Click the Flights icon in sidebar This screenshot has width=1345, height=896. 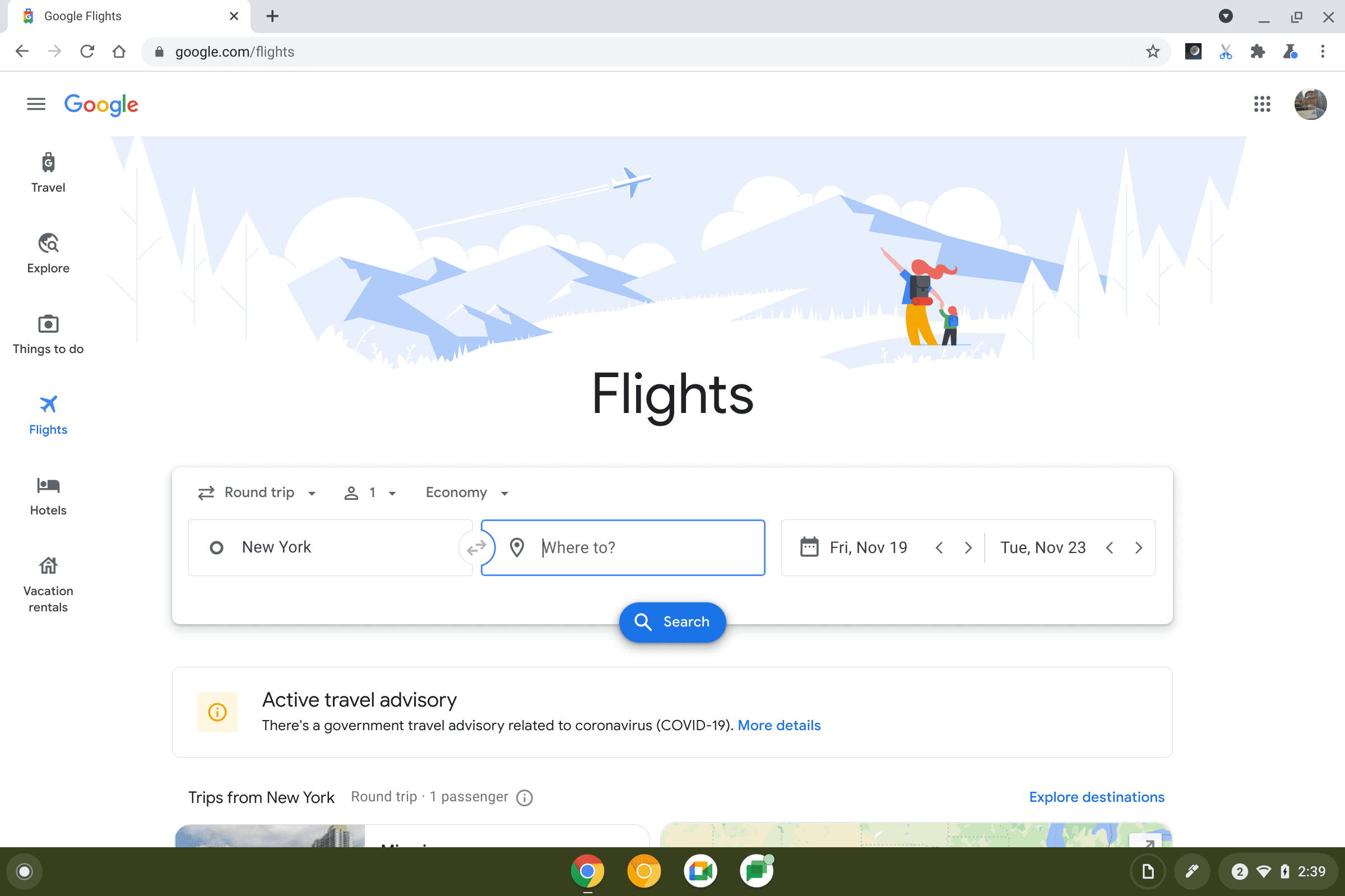48,404
